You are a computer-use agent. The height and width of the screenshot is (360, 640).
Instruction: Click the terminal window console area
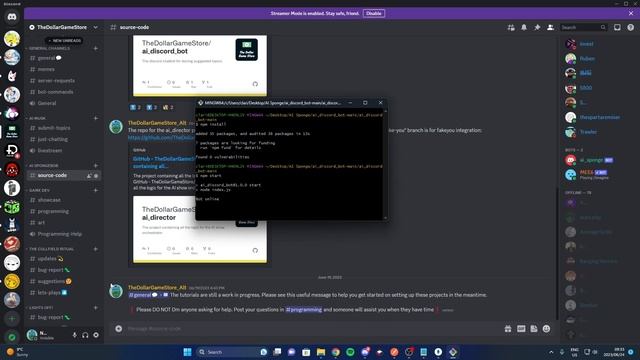click(289, 164)
